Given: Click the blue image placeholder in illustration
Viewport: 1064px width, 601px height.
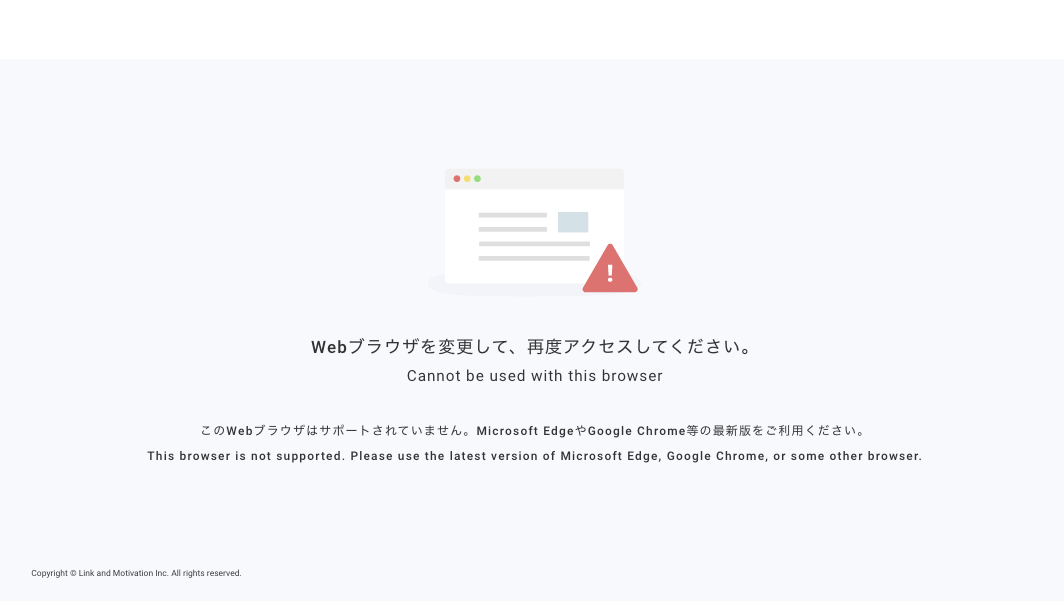Looking at the screenshot, I should click(573, 222).
